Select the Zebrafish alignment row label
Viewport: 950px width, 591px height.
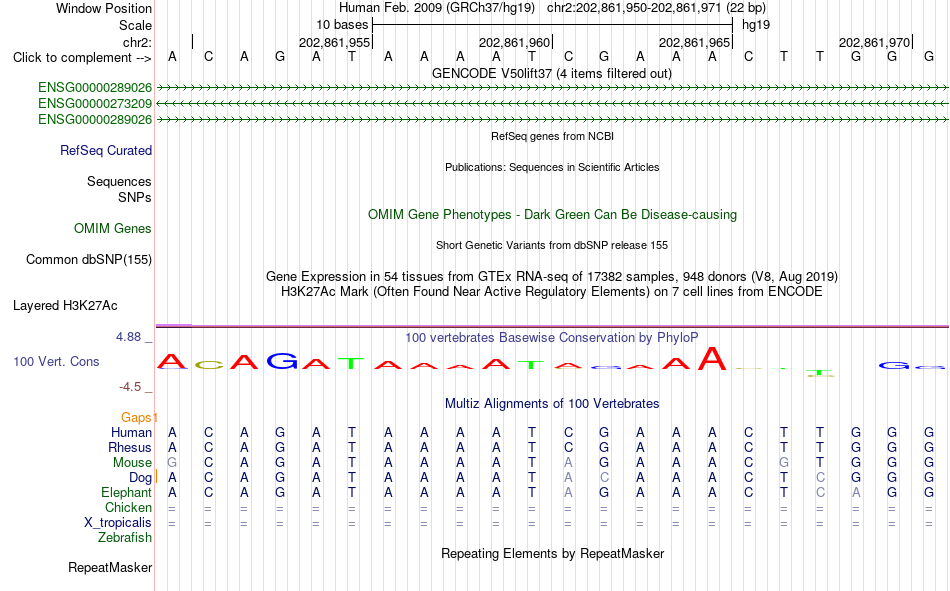pyautogui.click(x=125, y=538)
